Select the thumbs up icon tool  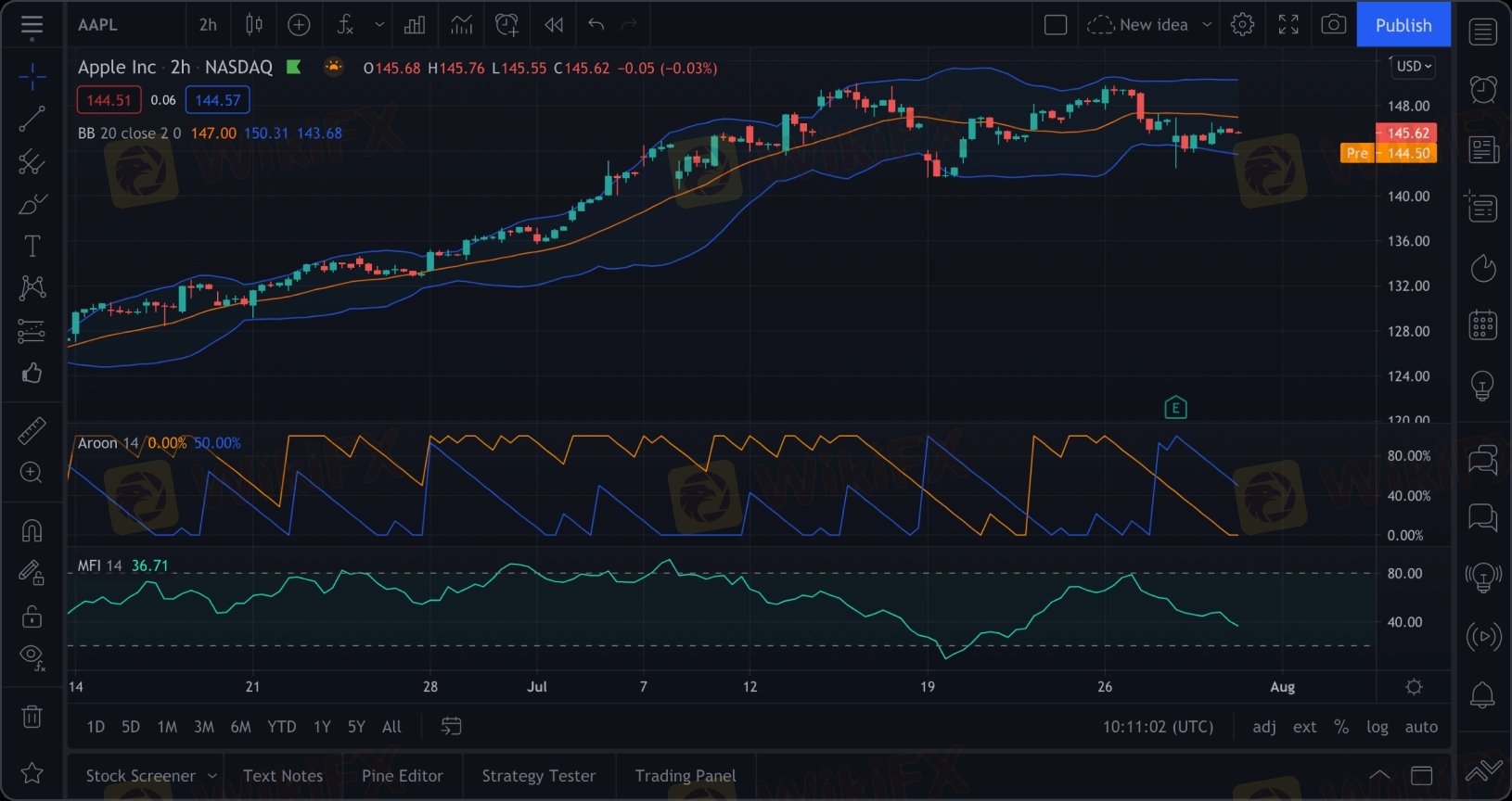[x=32, y=373]
